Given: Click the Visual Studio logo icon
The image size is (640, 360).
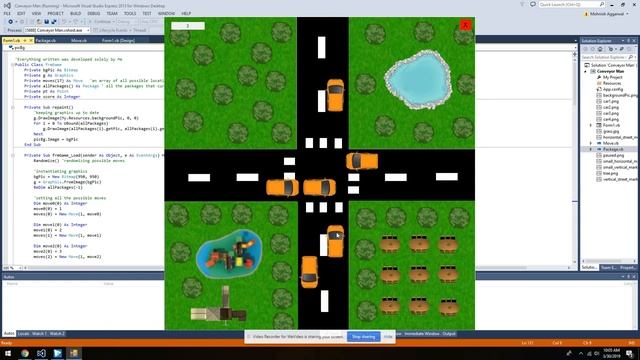Looking at the screenshot, I should 7,5.
